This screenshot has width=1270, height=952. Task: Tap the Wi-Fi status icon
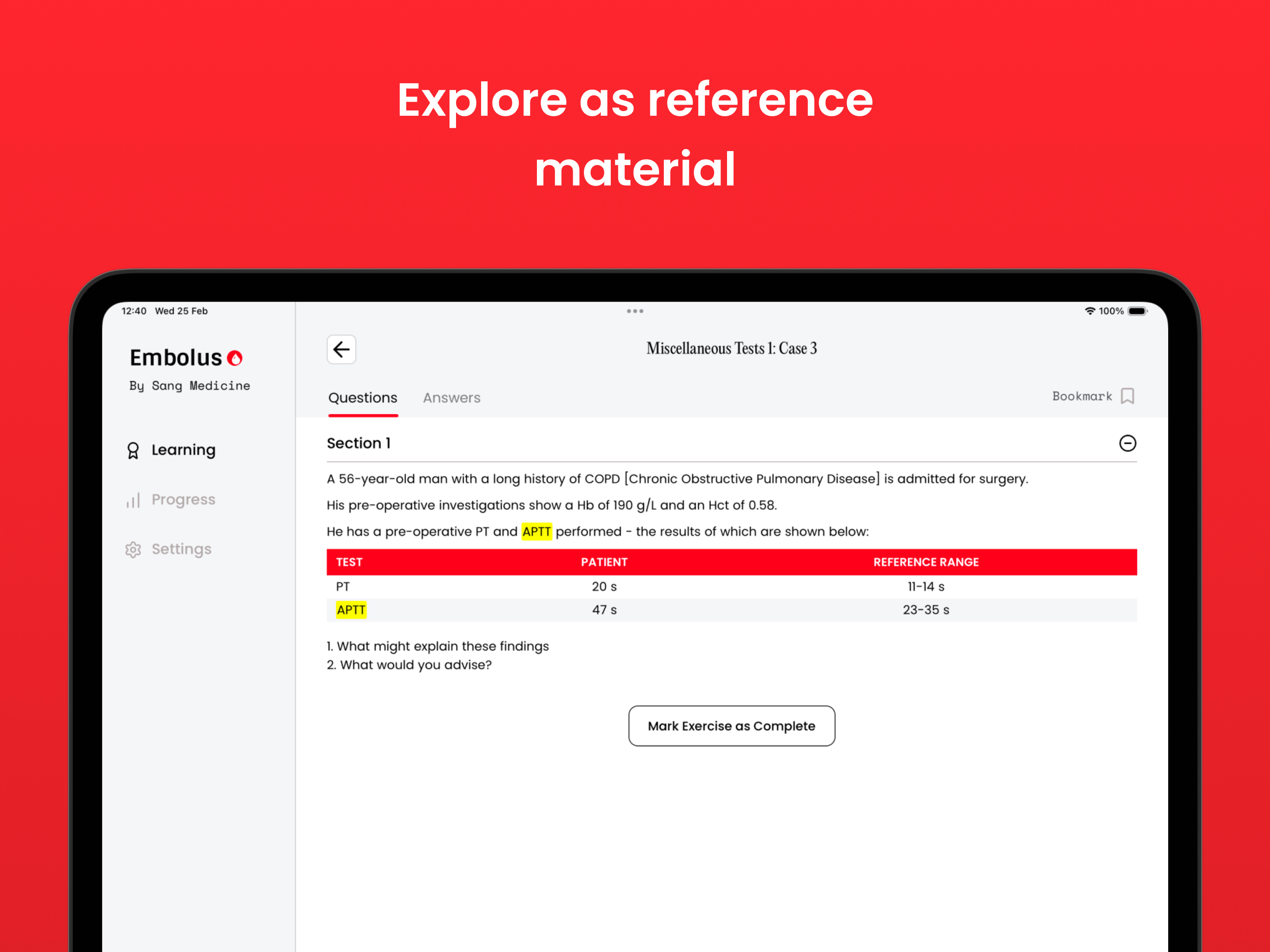click(x=1089, y=311)
